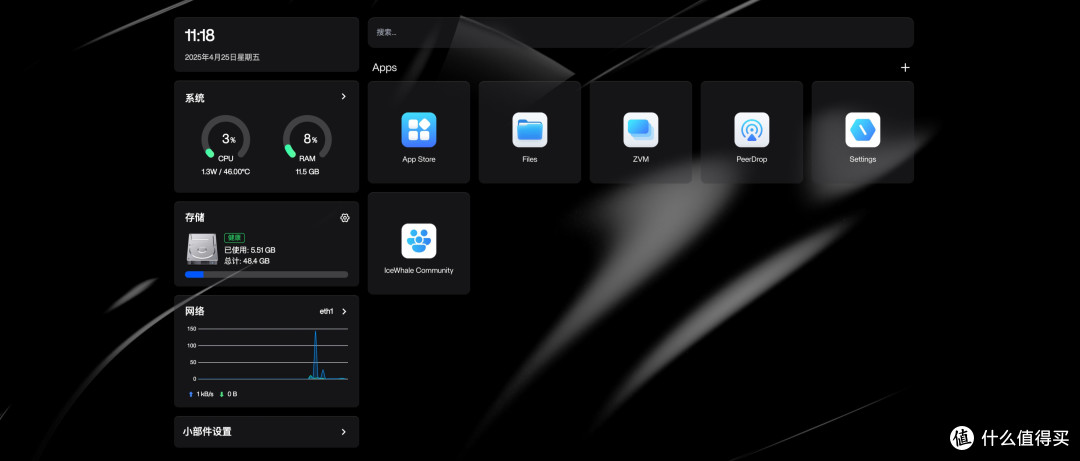Open storage settings gear icon
The image size is (1080, 461).
tap(345, 218)
